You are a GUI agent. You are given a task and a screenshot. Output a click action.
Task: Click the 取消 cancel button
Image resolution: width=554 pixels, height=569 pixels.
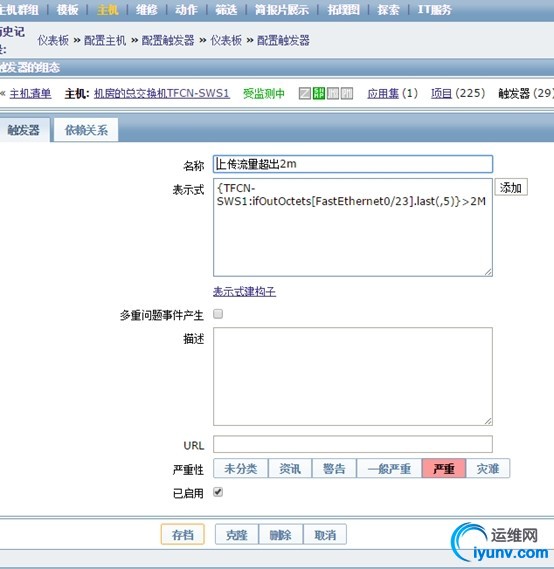click(325, 535)
